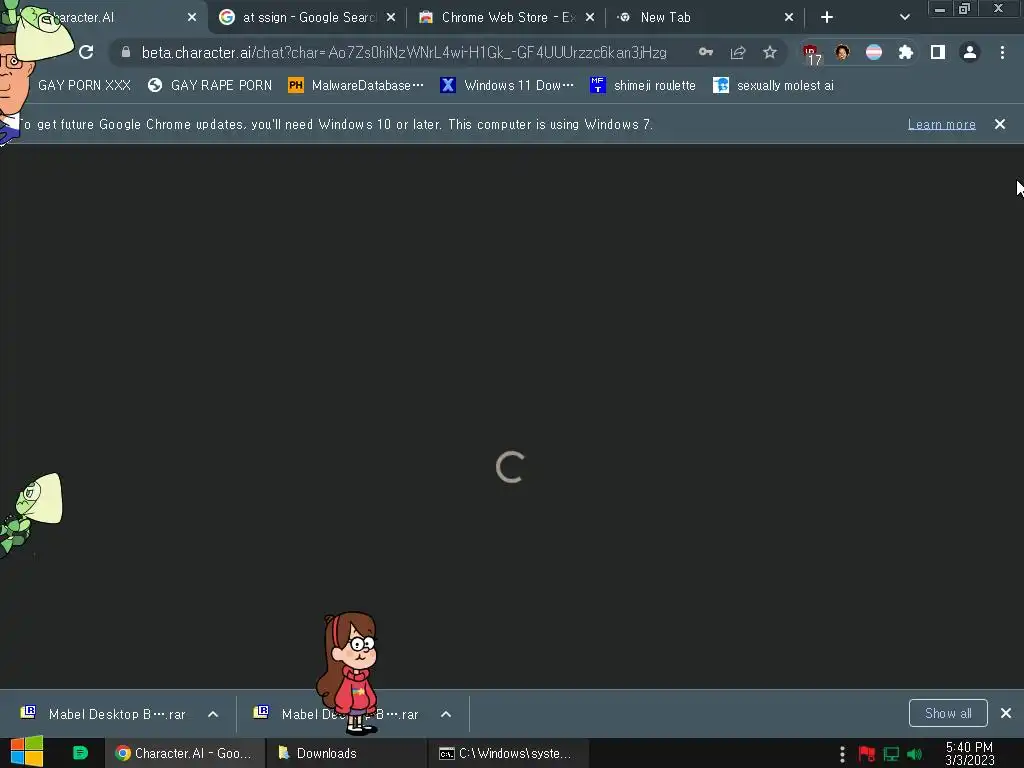The image size is (1024, 768).
Task: Open the MalwareDatabase bookmark
Action: 356,86
